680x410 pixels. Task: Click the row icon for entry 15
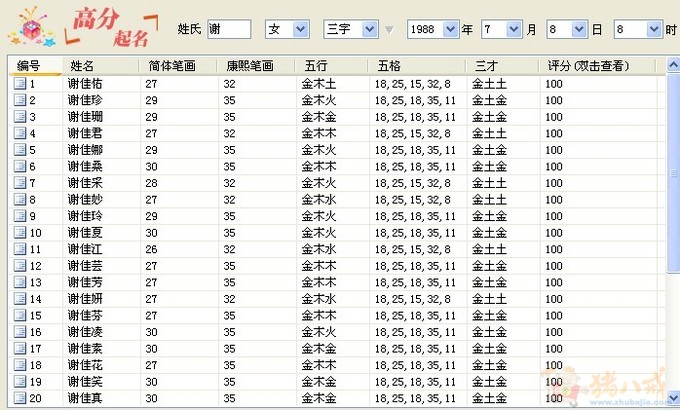[20, 315]
